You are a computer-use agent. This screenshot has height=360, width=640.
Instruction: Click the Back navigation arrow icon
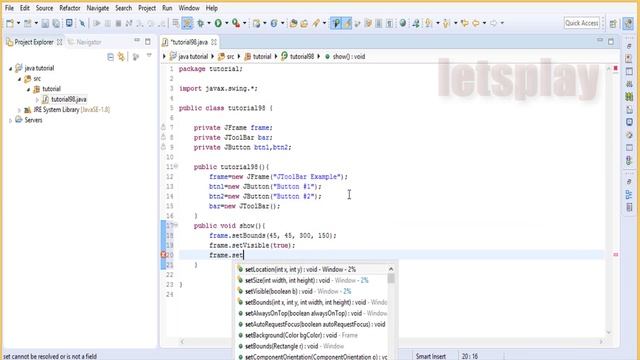(x=476, y=23)
